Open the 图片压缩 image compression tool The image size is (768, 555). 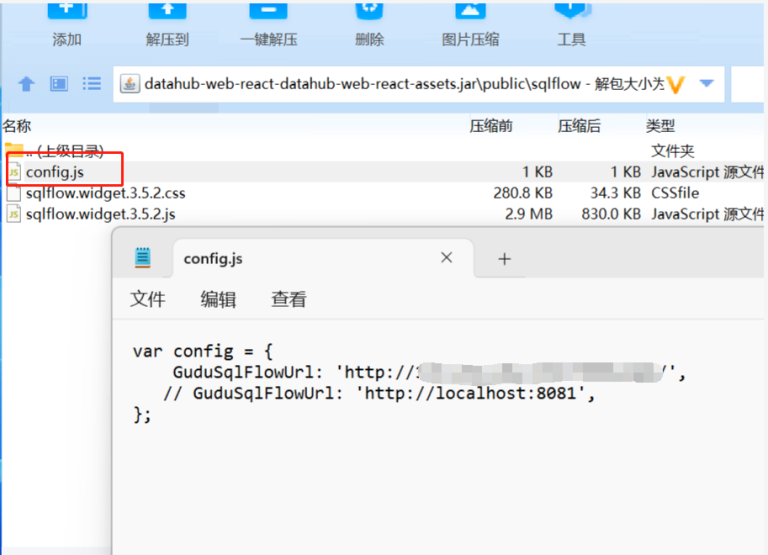tap(470, 12)
